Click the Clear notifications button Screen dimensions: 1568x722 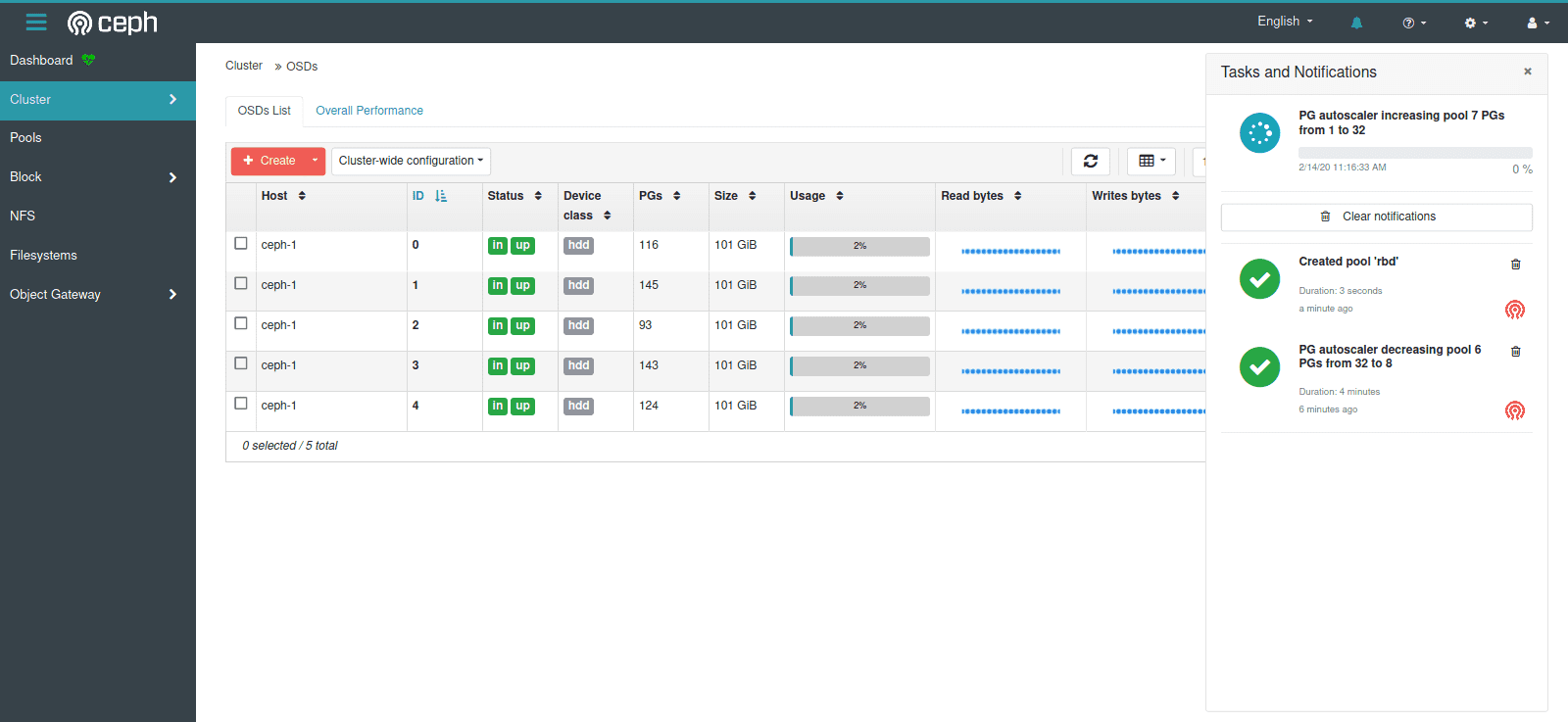(1376, 217)
